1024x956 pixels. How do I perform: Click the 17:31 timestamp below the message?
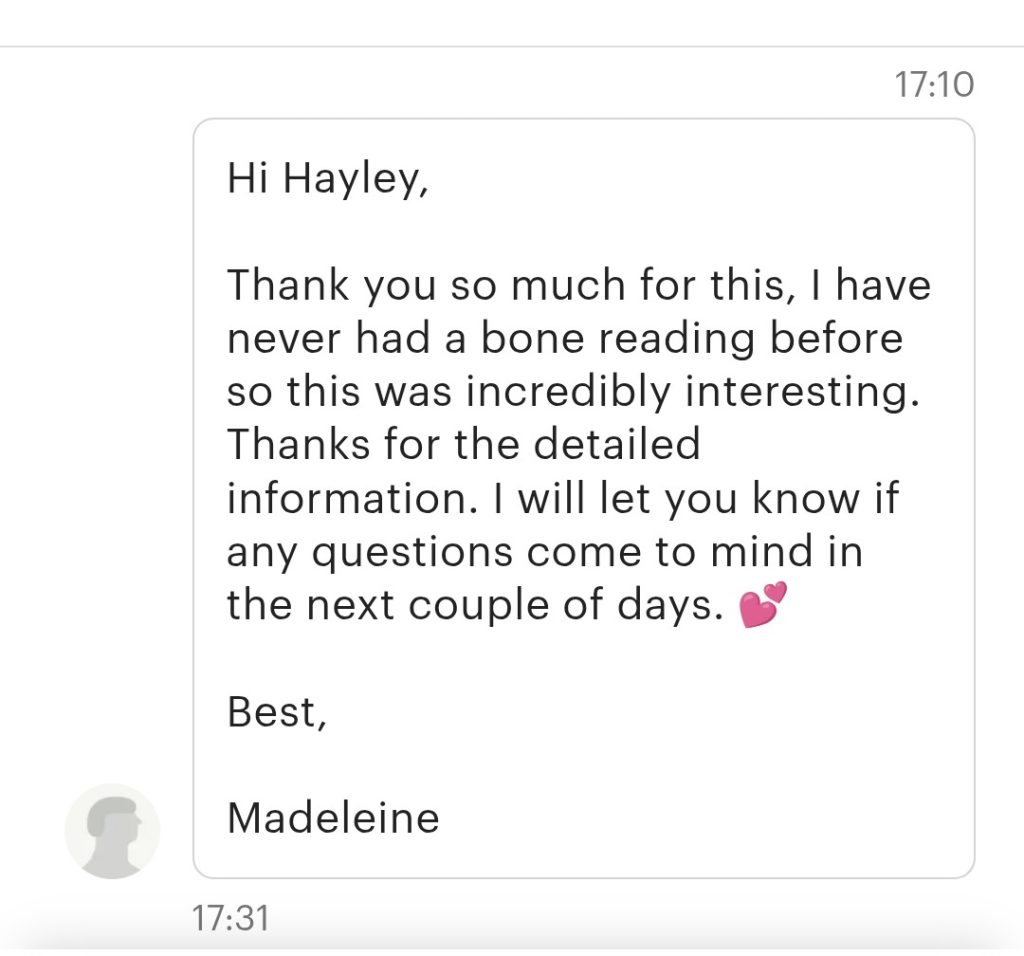pyautogui.click(x=230, y=918)
